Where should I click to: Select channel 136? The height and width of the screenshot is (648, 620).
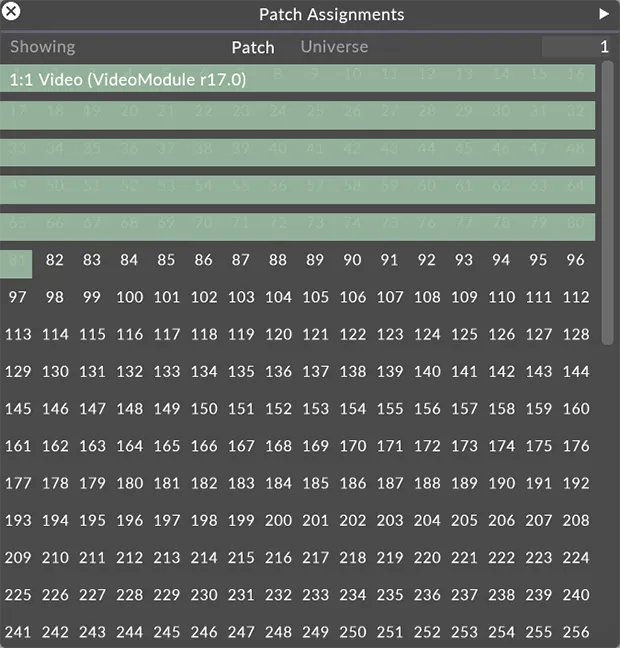coord(279,372)
